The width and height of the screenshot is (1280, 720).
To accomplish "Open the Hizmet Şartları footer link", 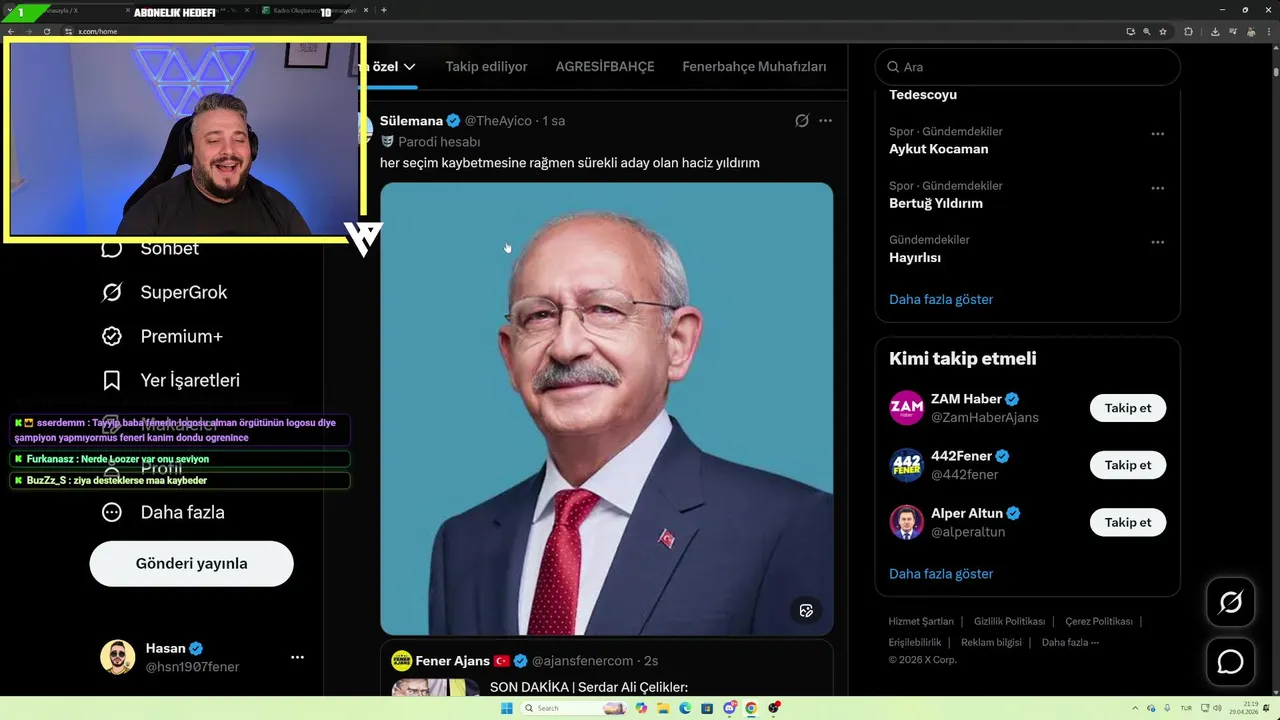I will click(x=921, y=621).
